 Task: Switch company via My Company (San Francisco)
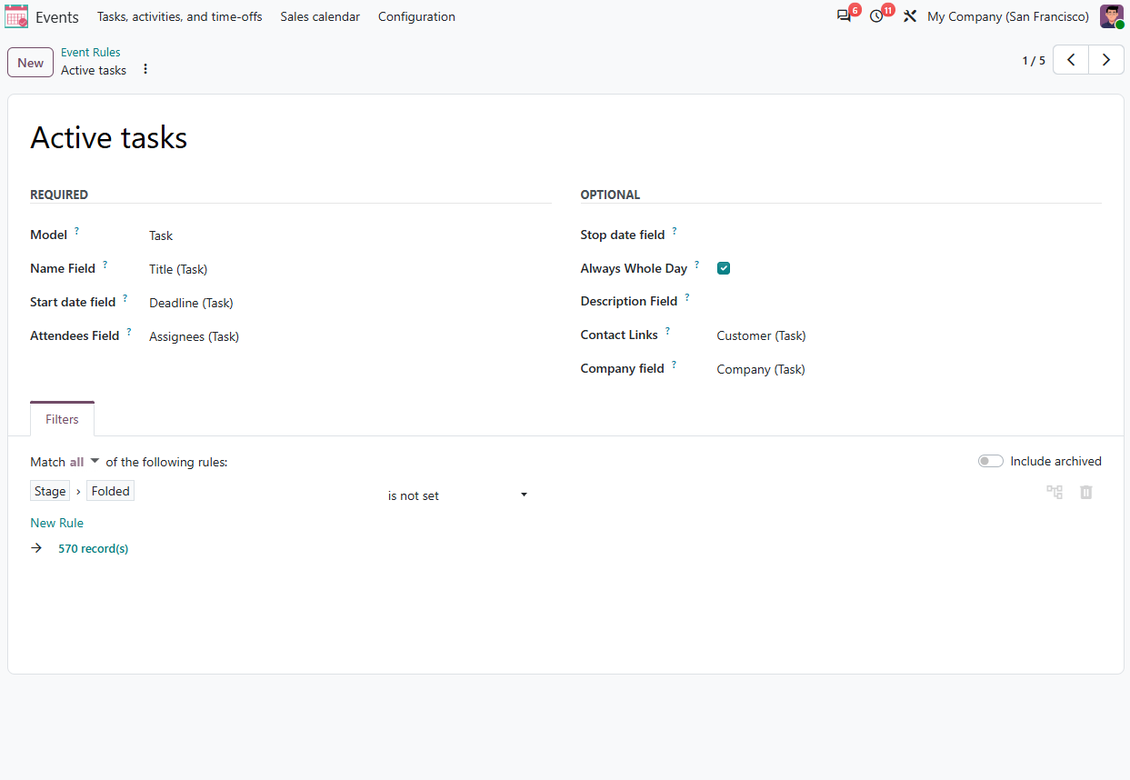pos(1007,17)
